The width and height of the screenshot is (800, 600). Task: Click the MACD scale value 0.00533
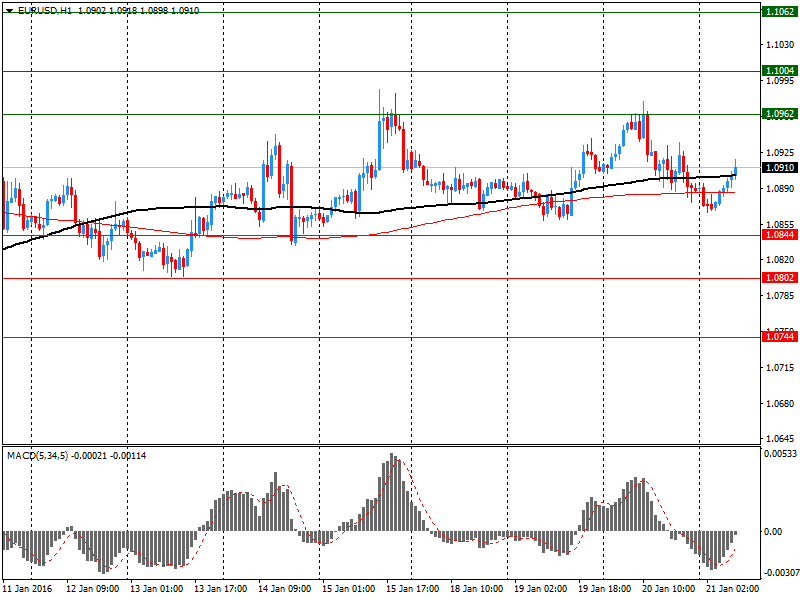pyautogui.click(x=780, y=454)
